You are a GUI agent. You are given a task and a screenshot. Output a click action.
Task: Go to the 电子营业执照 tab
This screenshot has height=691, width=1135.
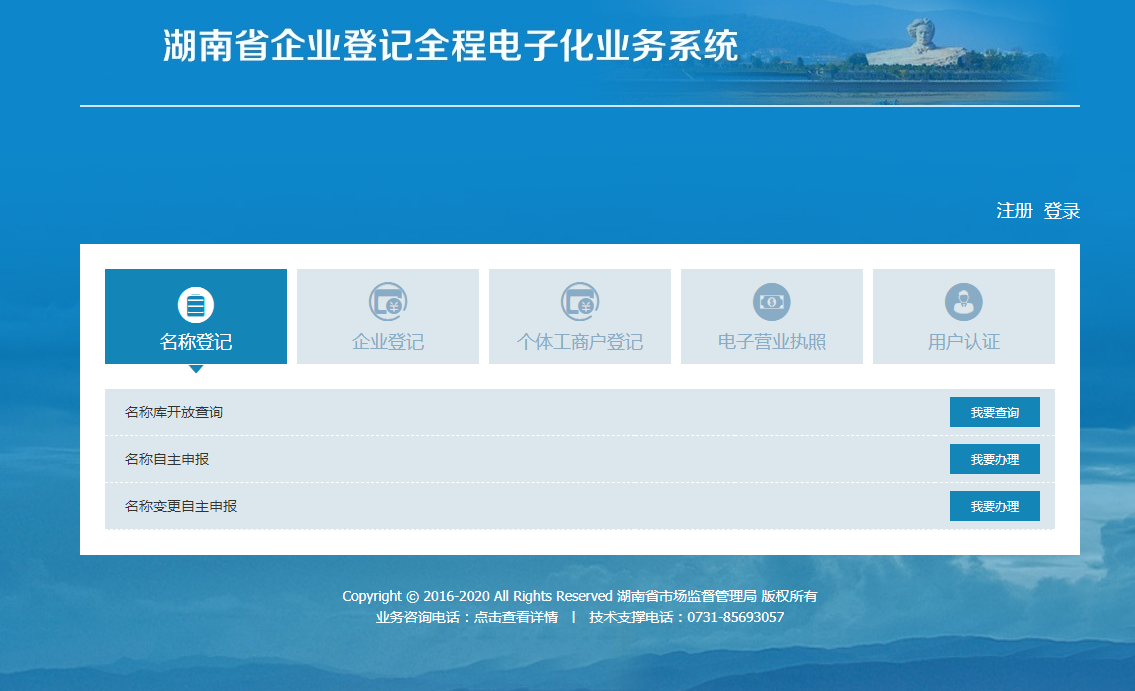point(772,316)
